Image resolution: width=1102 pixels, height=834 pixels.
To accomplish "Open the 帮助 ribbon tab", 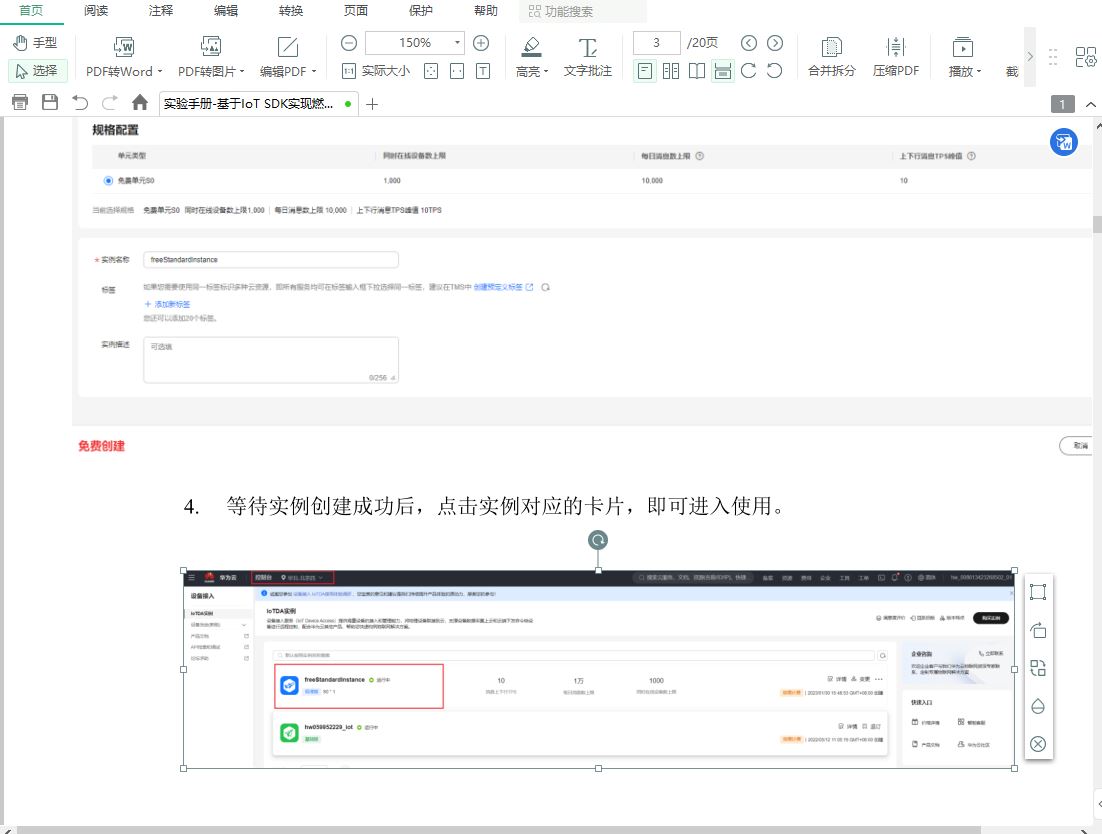I will pos(486,11).
